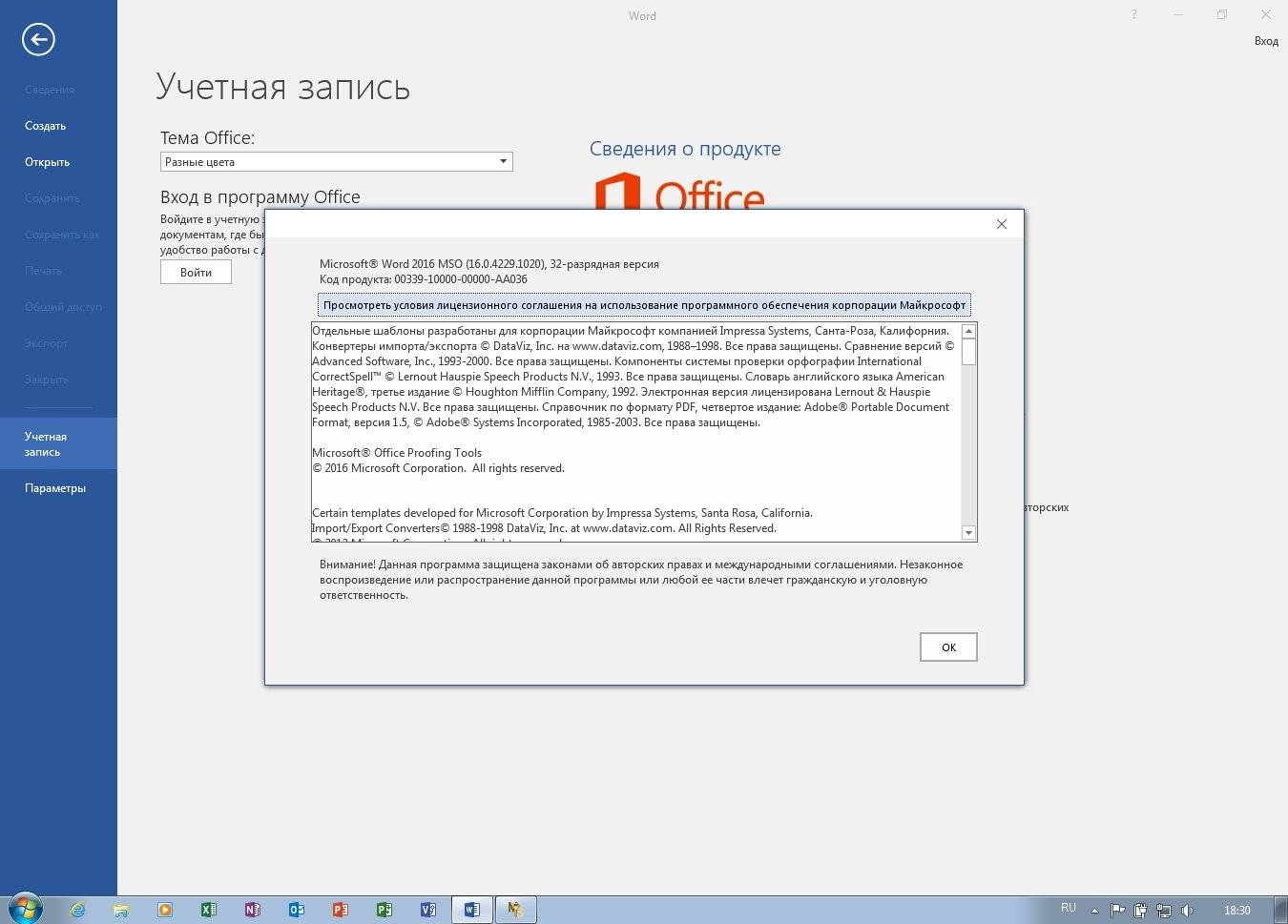
Task: Launch Internet Explorer from the taskbar
Action: 77,910
